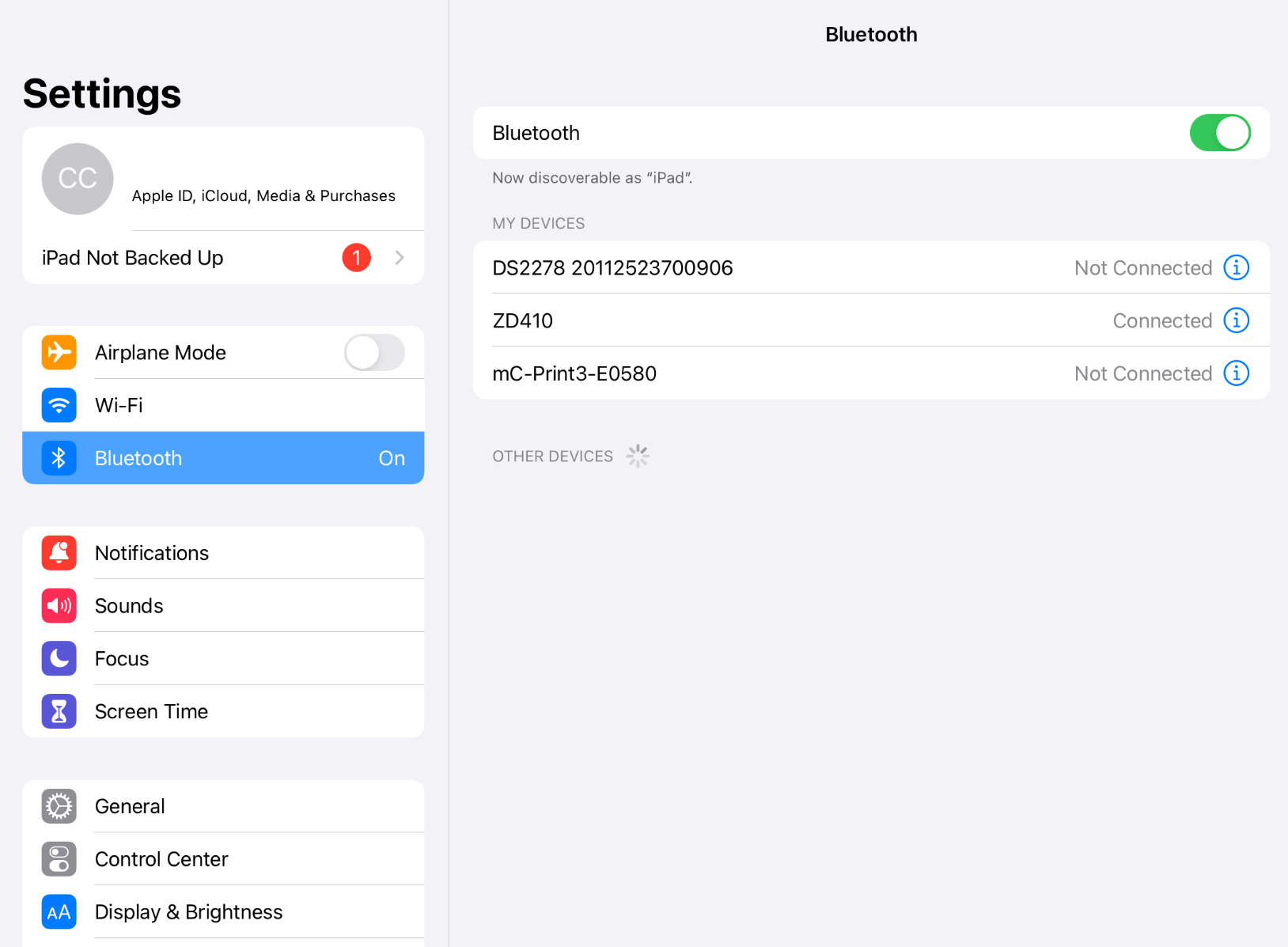Open info for mC-Print3-E0580 printer
Viewport: 1288px width, 947px height.
[1236, 373]
